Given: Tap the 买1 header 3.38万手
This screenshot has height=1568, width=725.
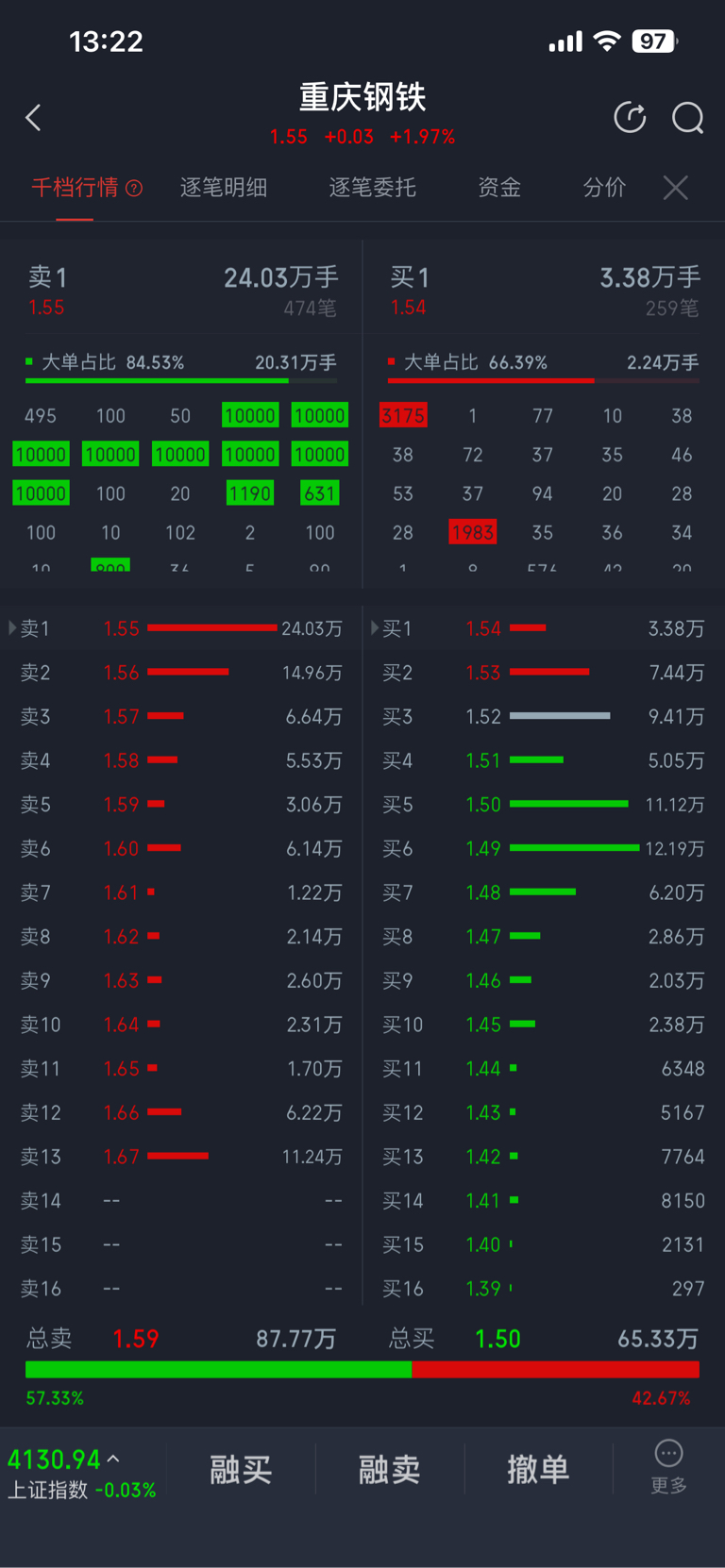Looking at the screenshot, I should coord(650,277).
